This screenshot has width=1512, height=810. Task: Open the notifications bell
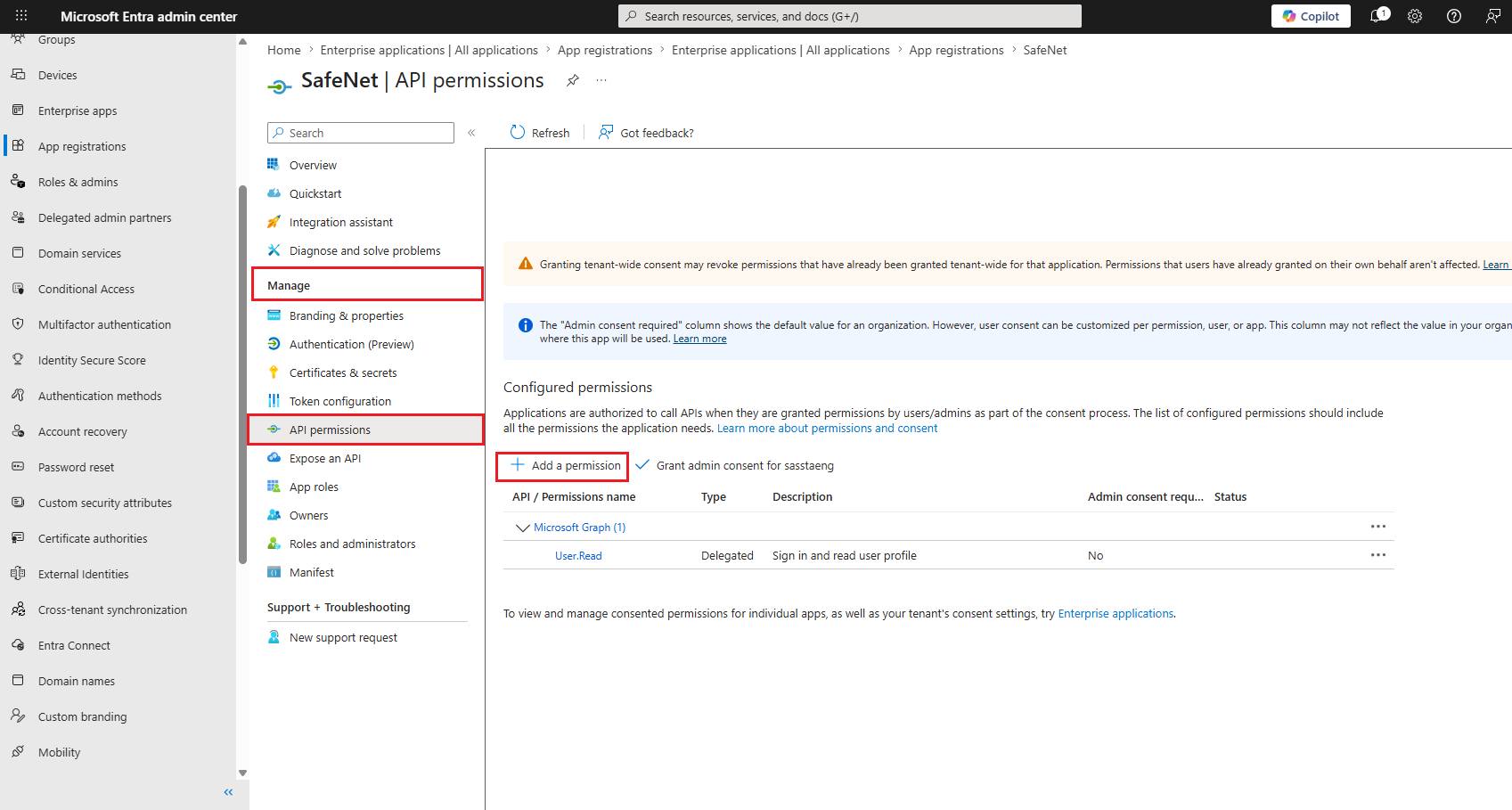pyautogui.click(x=1377, y=16)
